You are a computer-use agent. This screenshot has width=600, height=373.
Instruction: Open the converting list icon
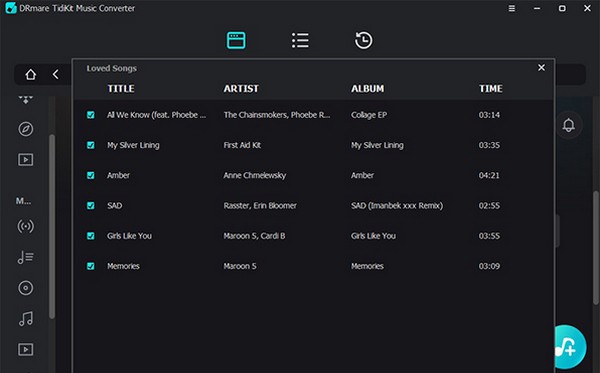click(x=300, y=40)
